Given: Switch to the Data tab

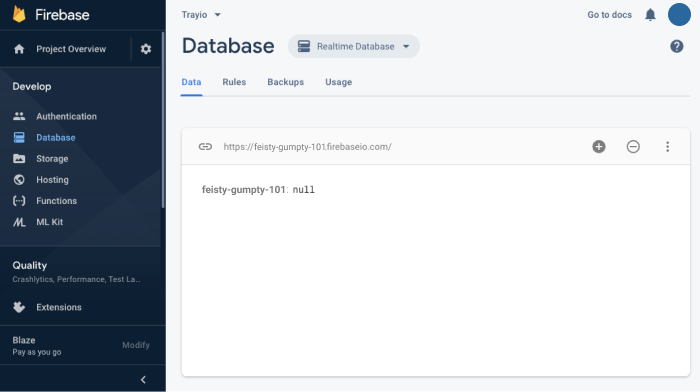Looking at the screenshot, I should 191,82.
